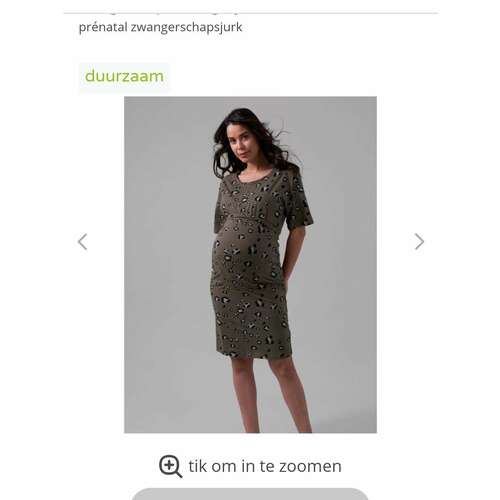Click the 'tik om in te zoomen' text
Image resolution: width=500 pixels, height=500 pixels.
[x=265, y=466]
